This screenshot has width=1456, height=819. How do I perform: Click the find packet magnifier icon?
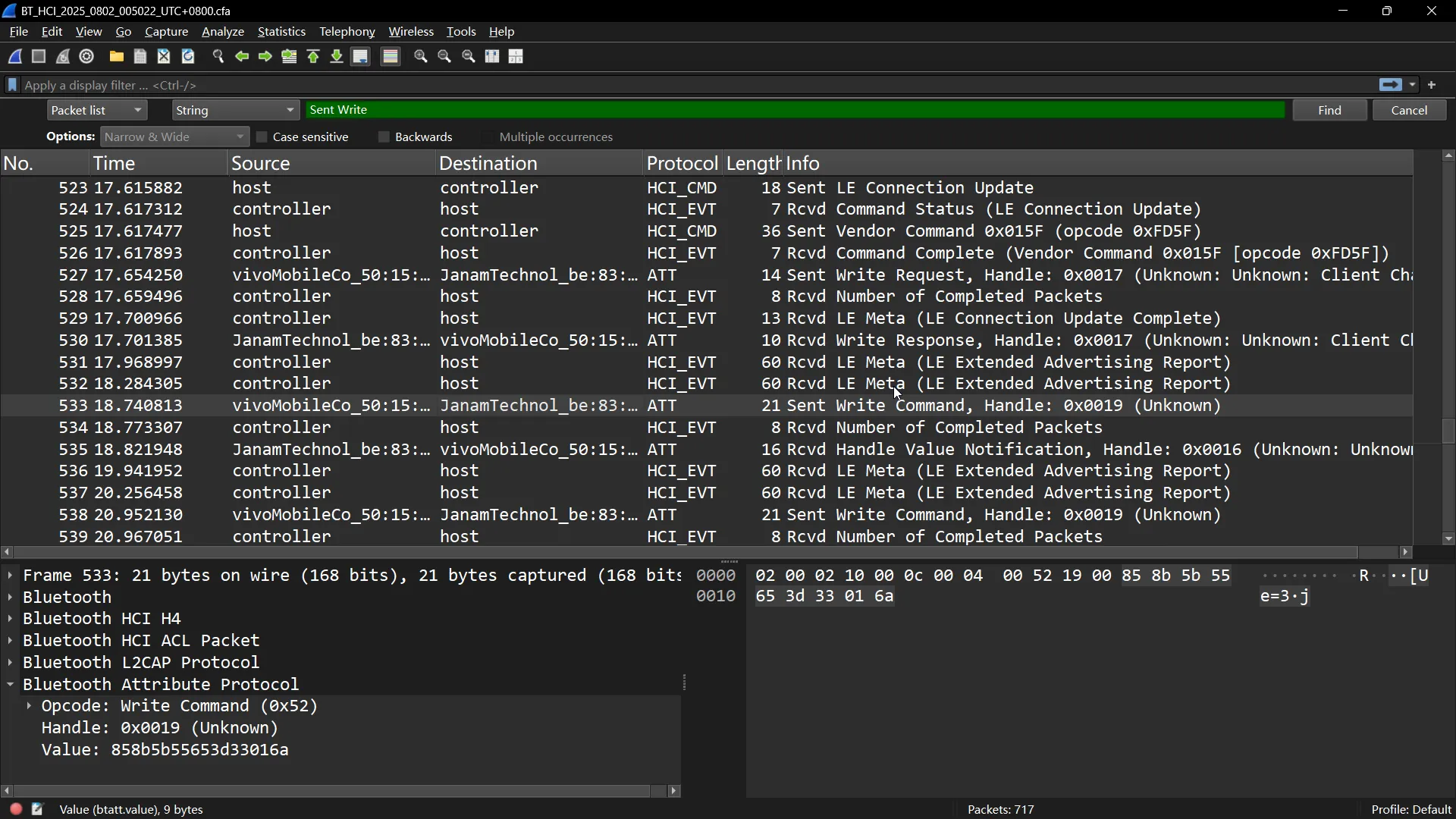(x=218, y=57)
